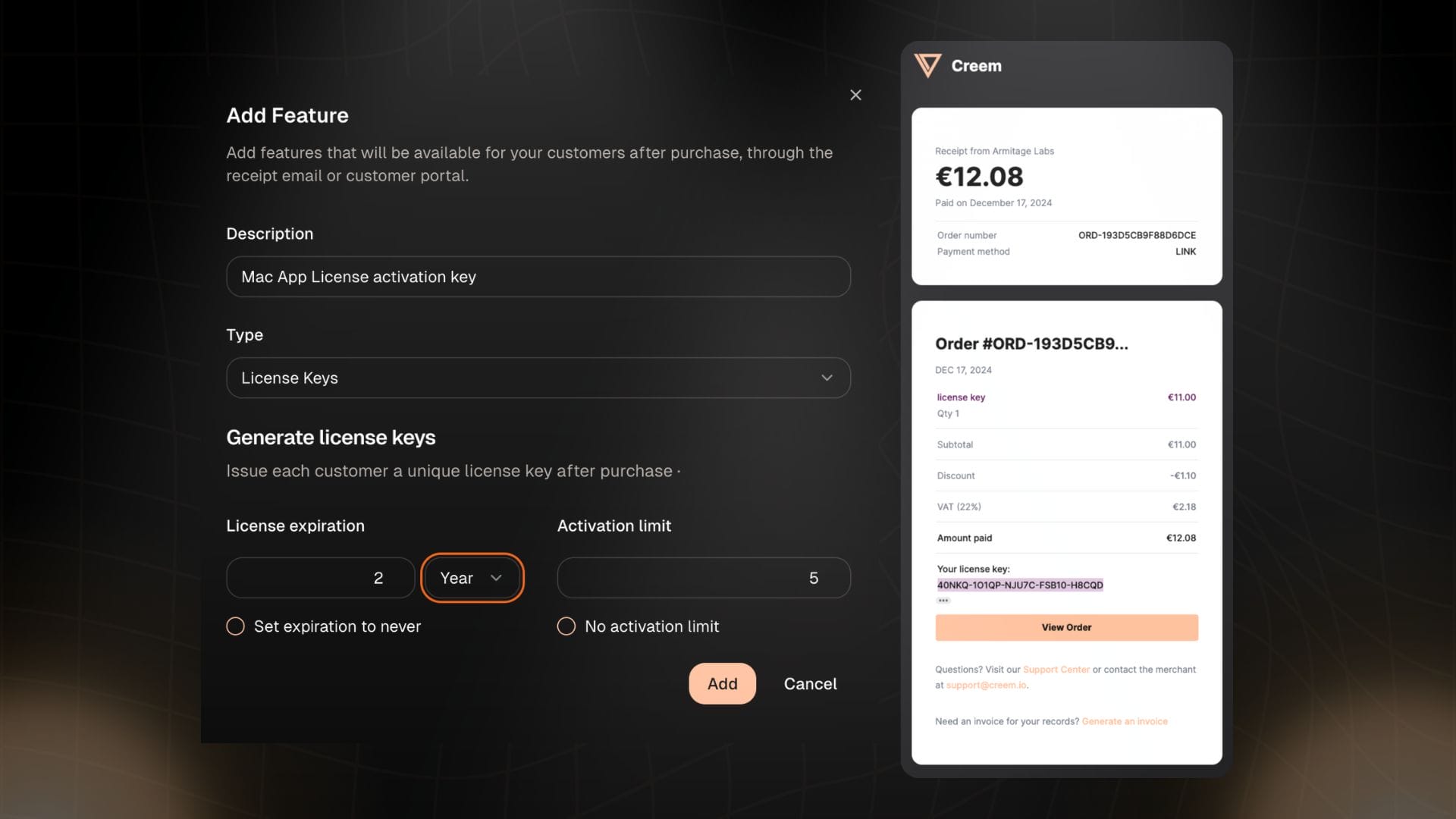Click the ellipsis icon below license key
This screenshot has height=819, width=1456.
point(943,601)
